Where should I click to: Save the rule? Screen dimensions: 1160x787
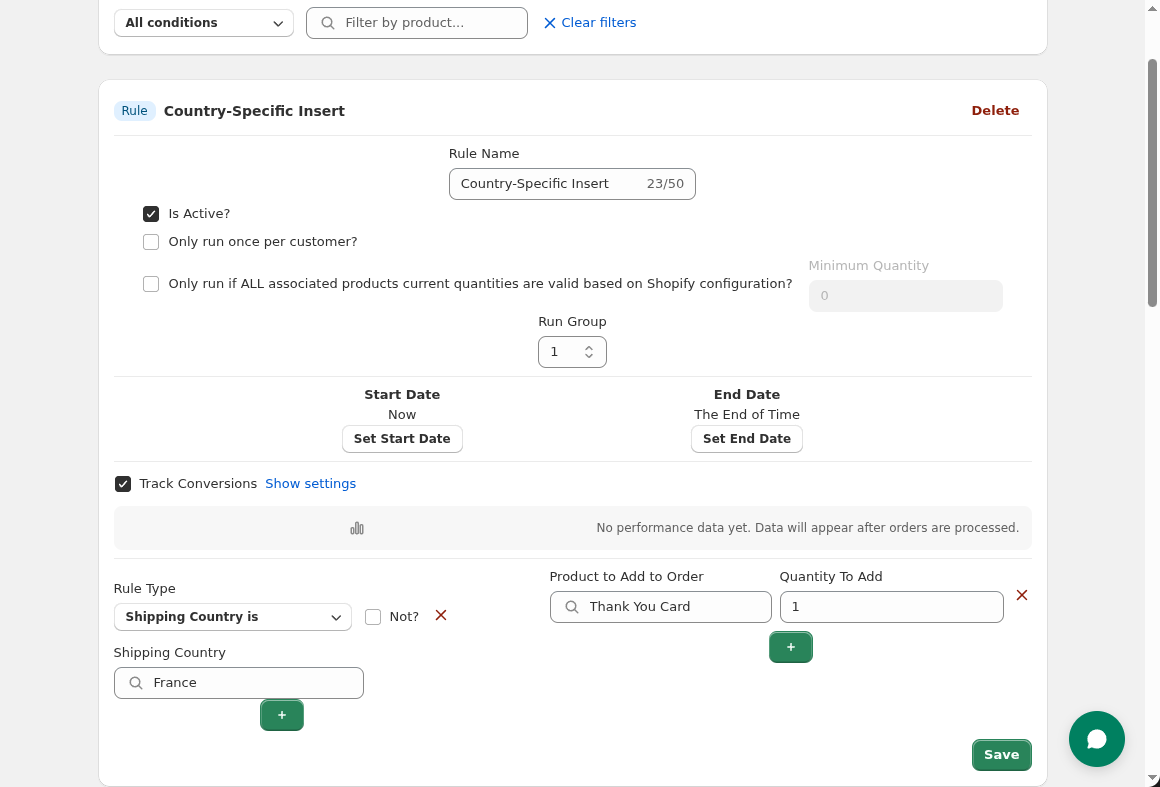click(1001, 754)
